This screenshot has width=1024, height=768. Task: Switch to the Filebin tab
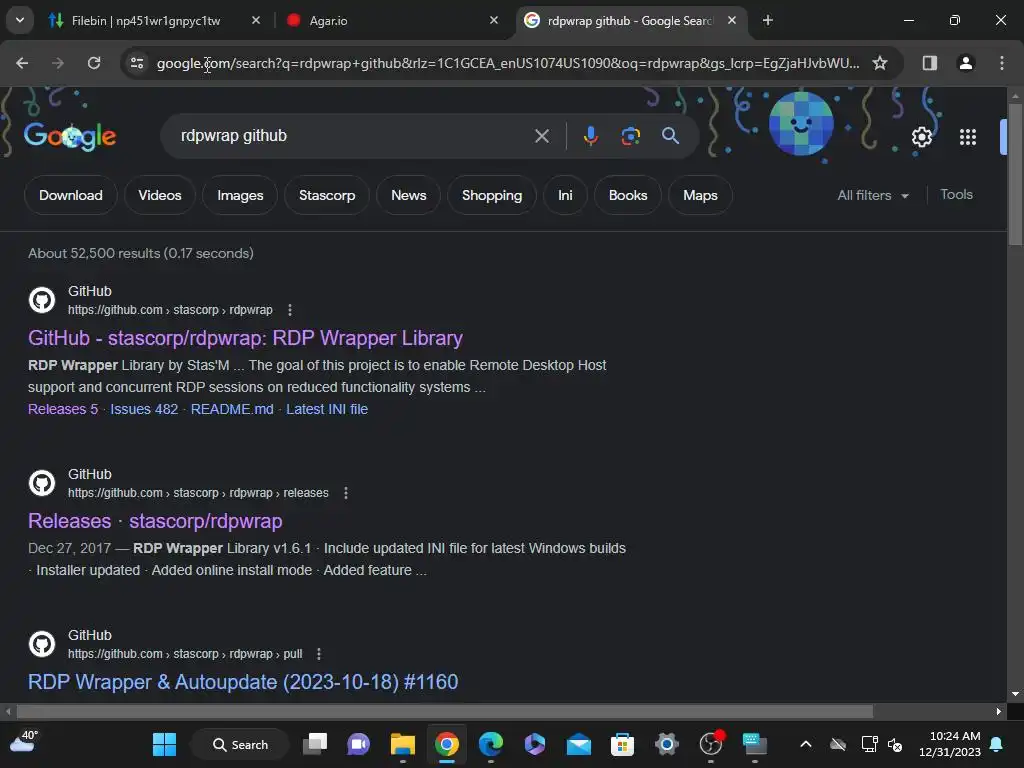coord(146,20)
